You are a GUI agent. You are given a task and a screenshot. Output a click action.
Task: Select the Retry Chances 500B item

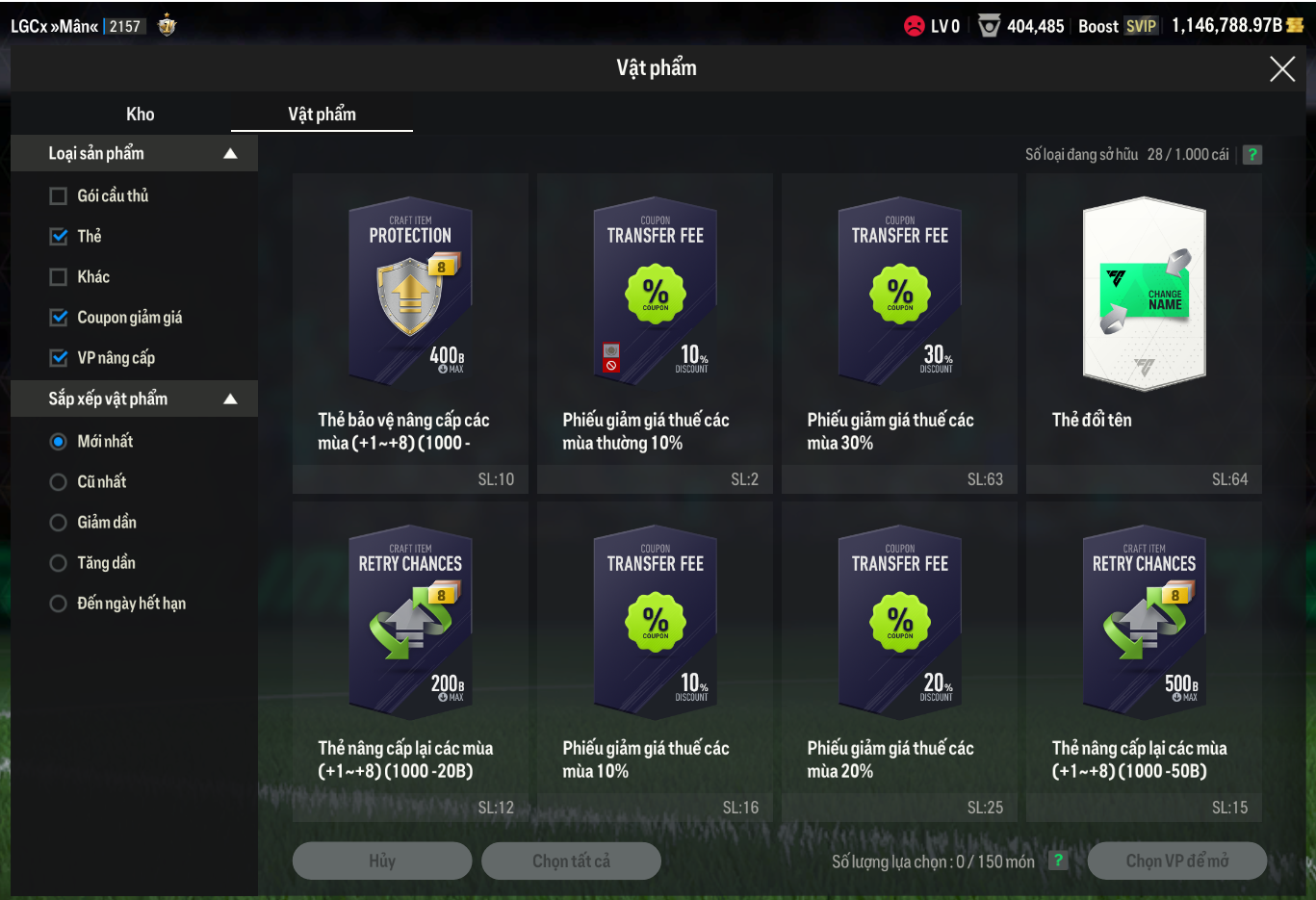(1144, 661)
